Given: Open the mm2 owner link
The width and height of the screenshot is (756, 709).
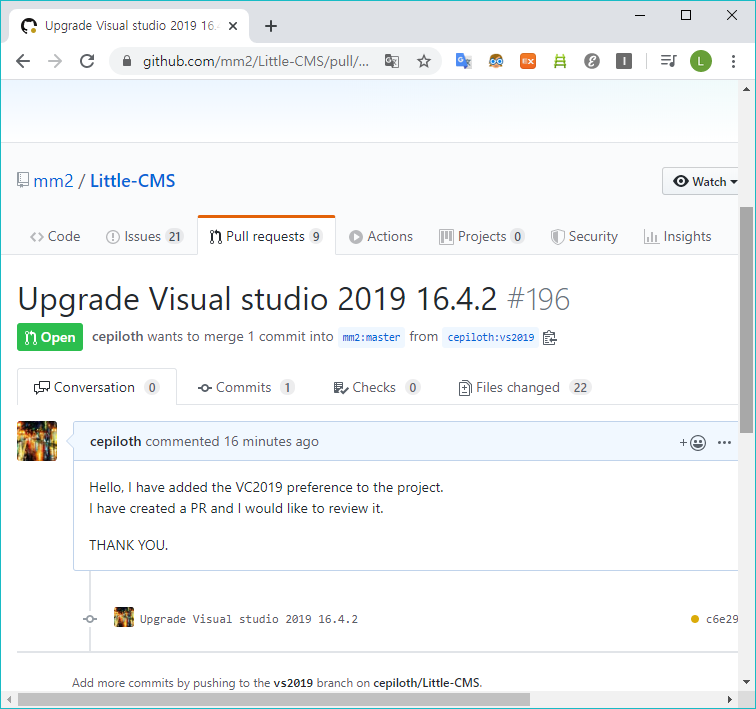Looking at the screenshot, I should click(x=53, y=181).
